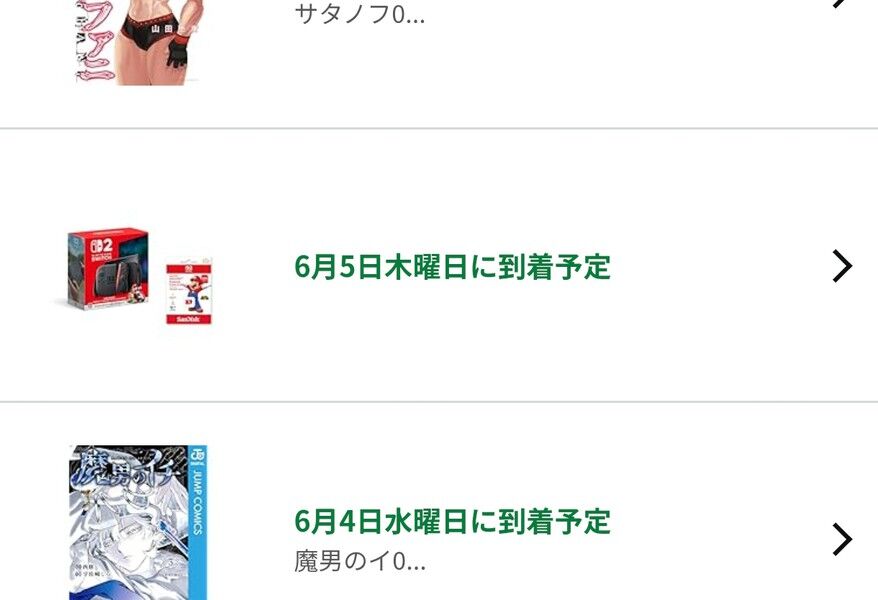878x600 pixels.
Task: Open the June 5 order via its chevron
Action: 842,266
